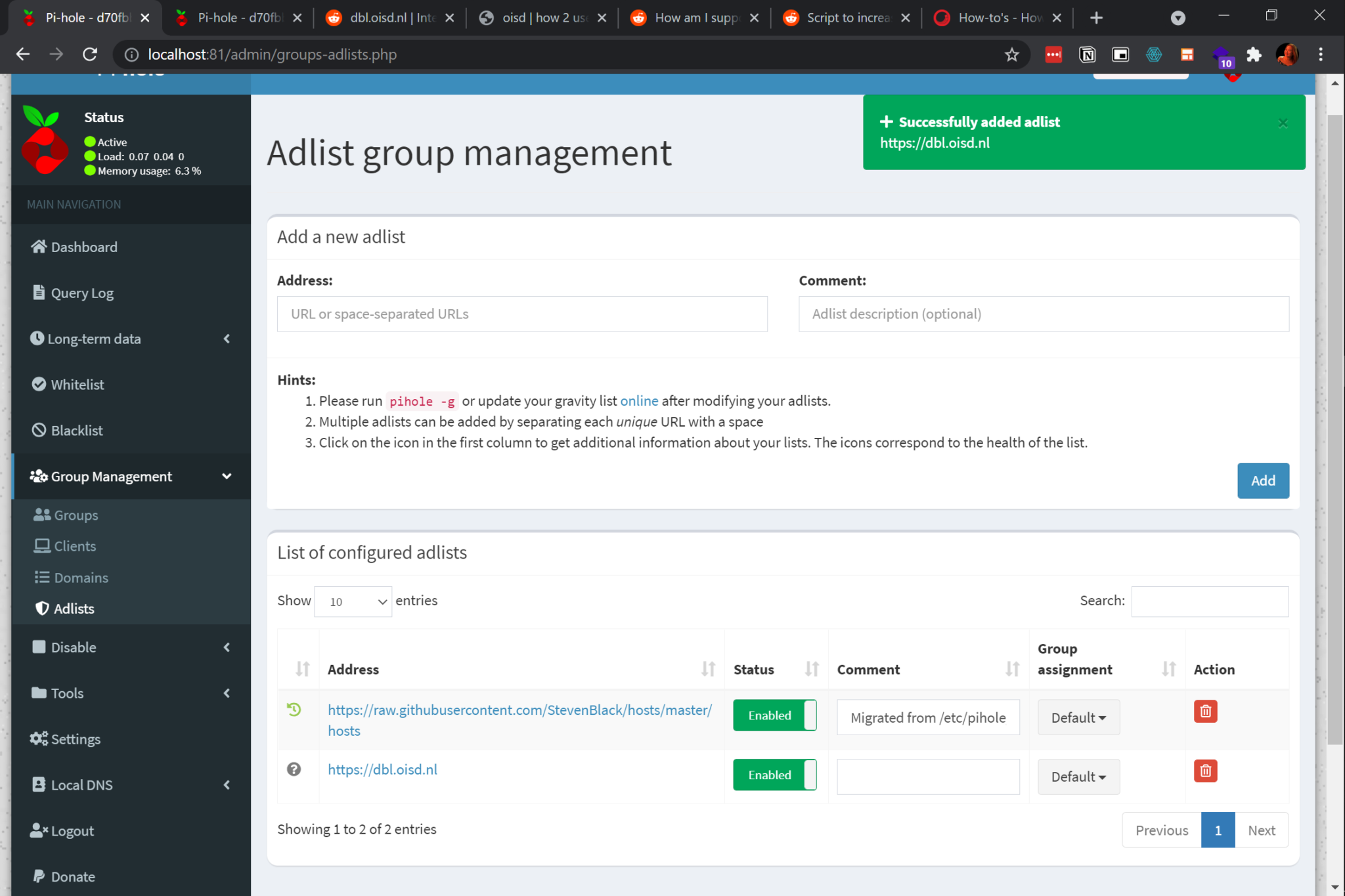
Task: Open the Domains sidebar item
Action: point(81,578)
